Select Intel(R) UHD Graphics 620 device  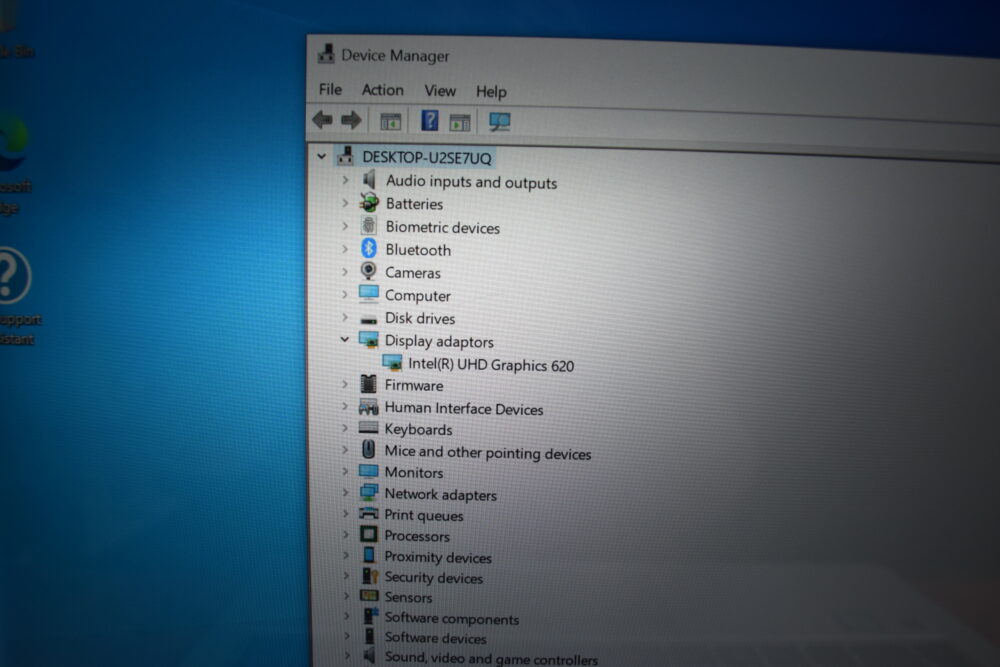point(491,365)
